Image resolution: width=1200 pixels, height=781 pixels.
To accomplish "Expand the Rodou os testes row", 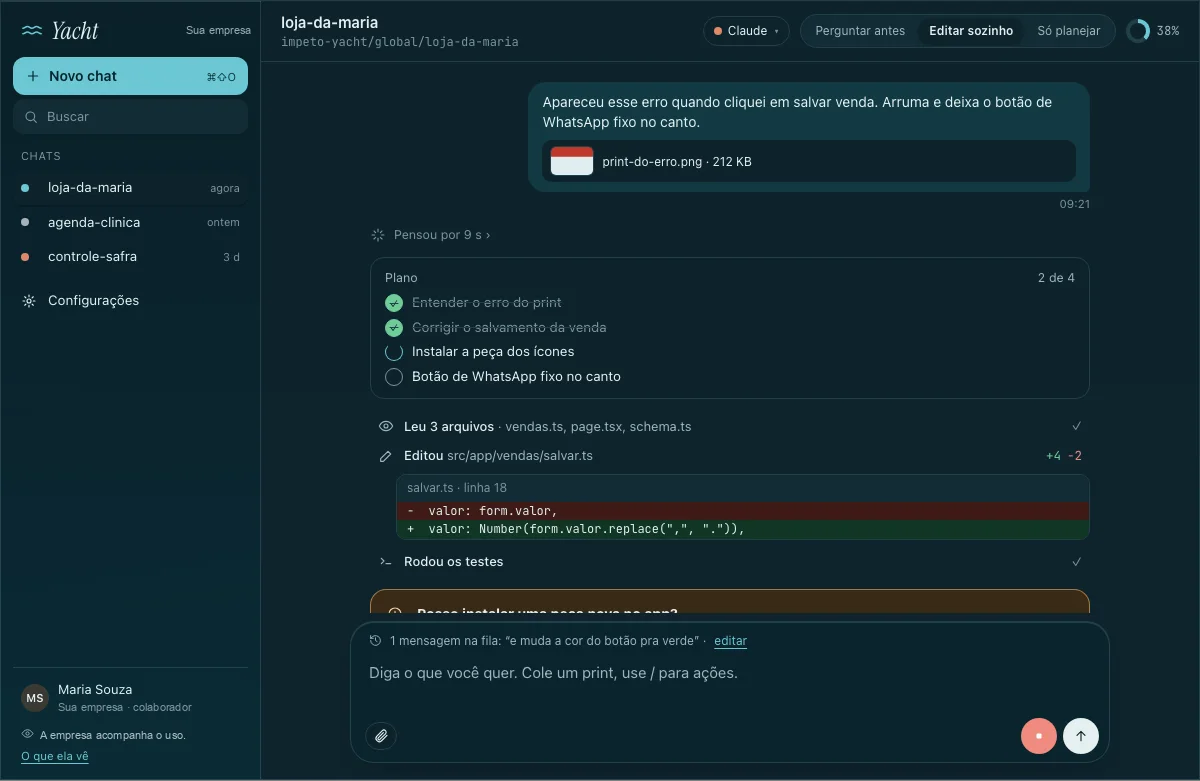I will 730,562.
